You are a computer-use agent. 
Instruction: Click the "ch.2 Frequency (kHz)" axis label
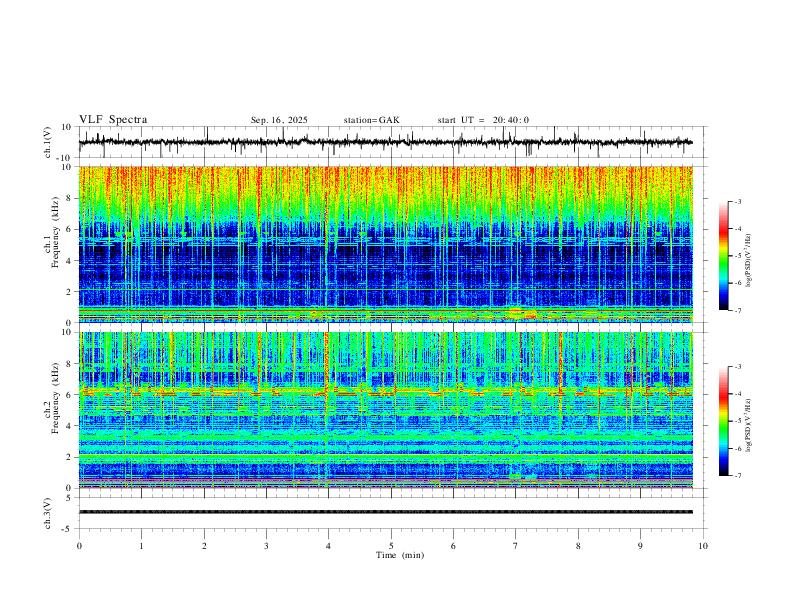[51, 398]
